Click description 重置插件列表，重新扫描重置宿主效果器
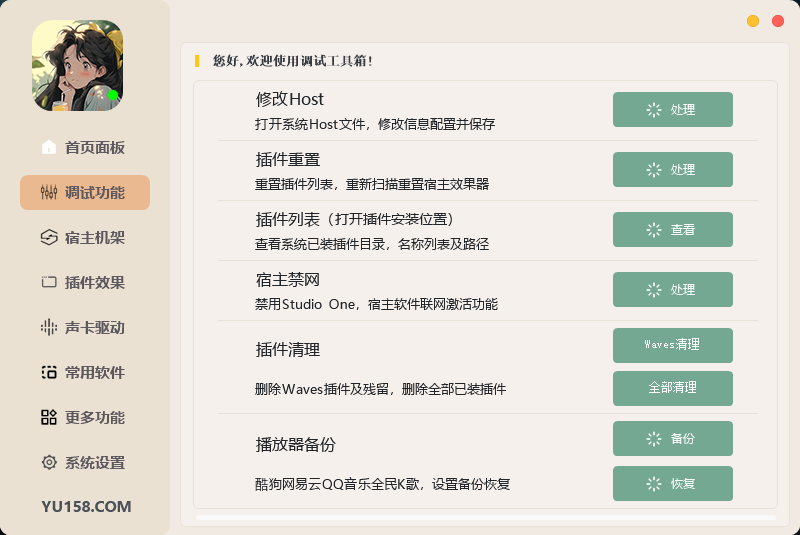800x535 pixels. [372, 184]
